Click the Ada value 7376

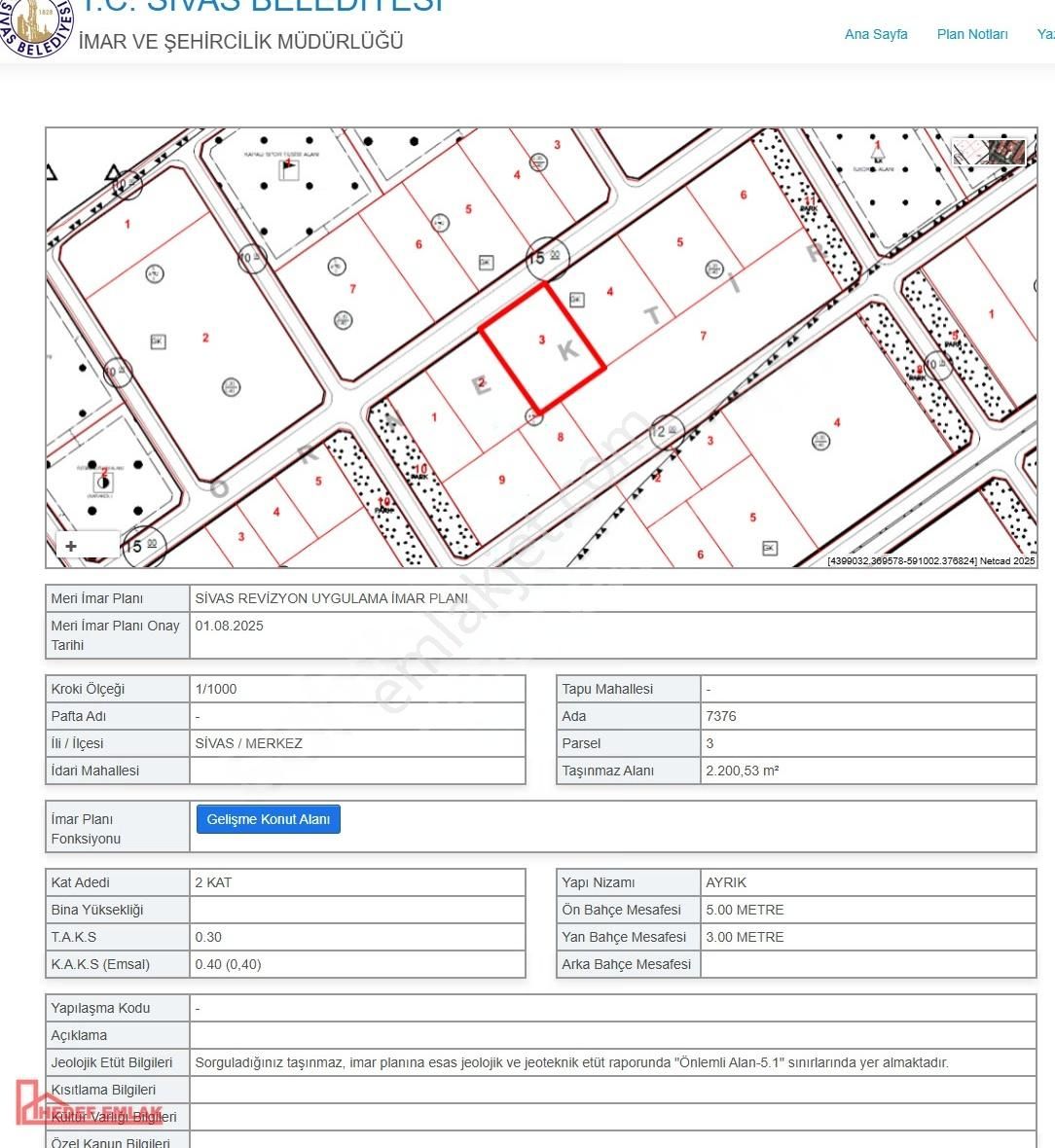[721, 716]
